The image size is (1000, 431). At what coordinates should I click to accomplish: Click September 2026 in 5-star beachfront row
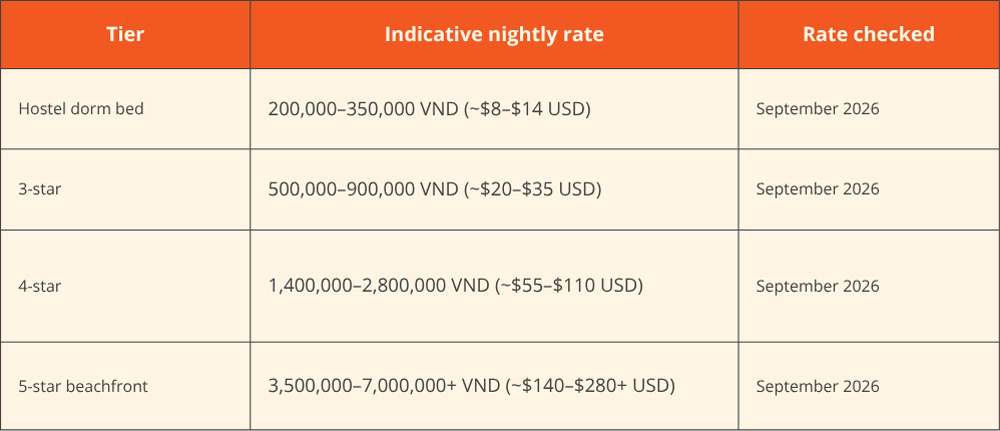(818, 386)
